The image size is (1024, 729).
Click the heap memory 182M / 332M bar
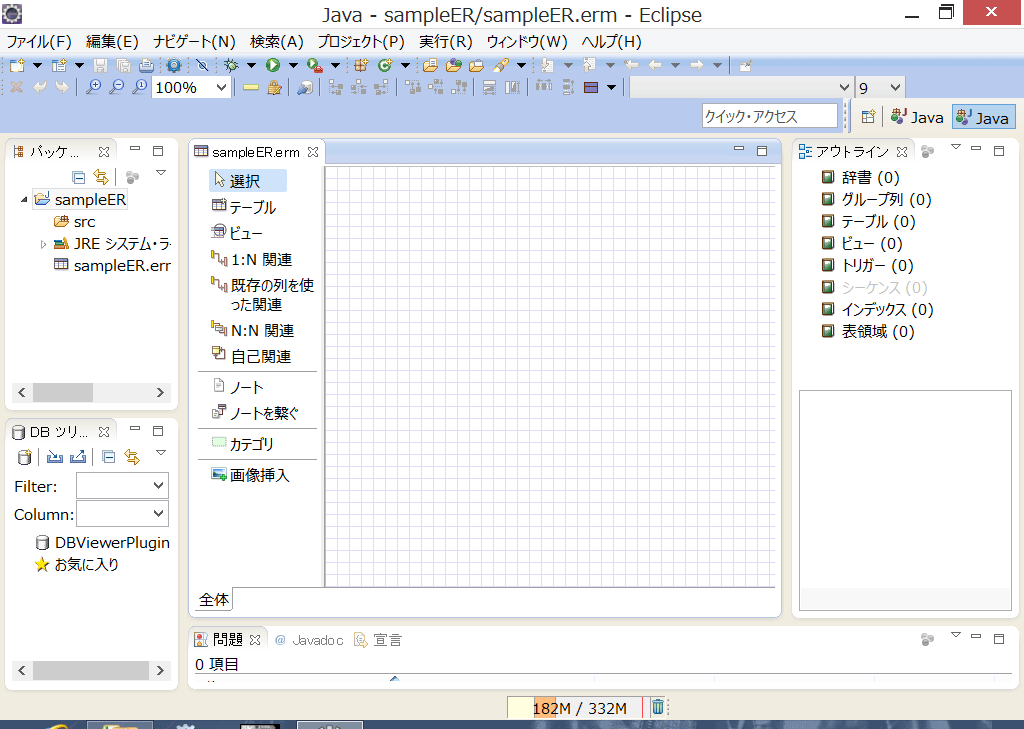point(575,707)
